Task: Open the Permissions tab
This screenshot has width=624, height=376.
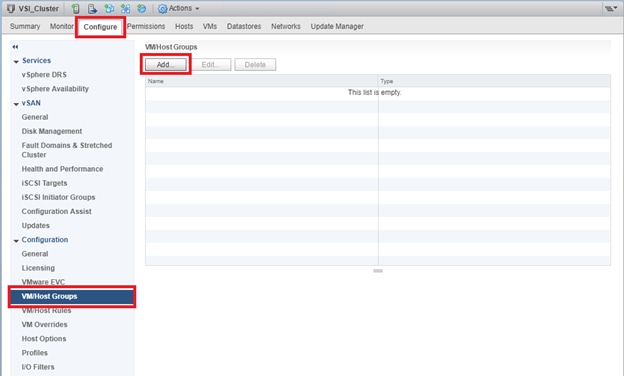Action: tap(146, 26)
